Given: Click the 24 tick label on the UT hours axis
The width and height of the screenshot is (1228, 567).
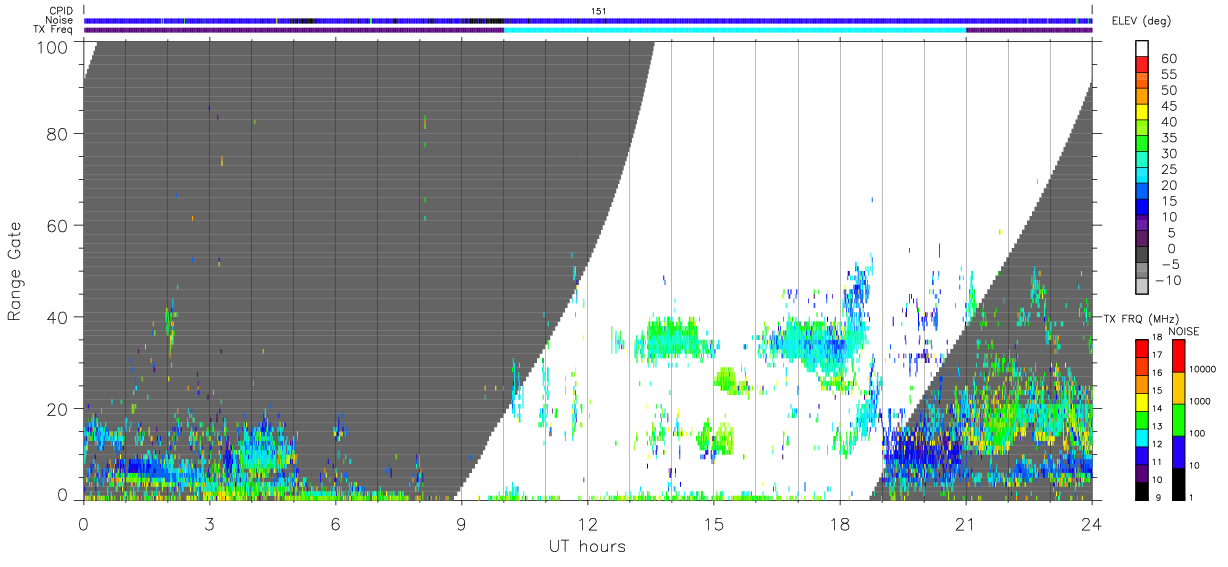Looking at the screenshot, I should [x=1091, y=523].
